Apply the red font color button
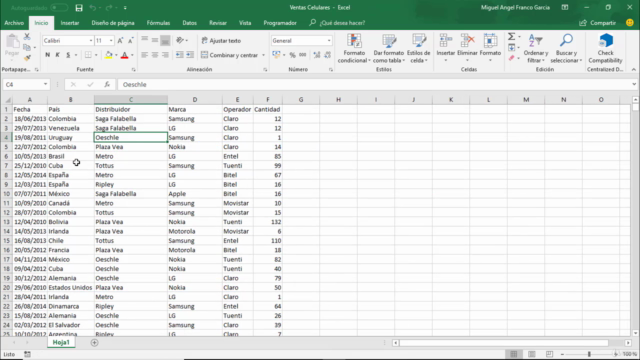 [x=124, y=55]
